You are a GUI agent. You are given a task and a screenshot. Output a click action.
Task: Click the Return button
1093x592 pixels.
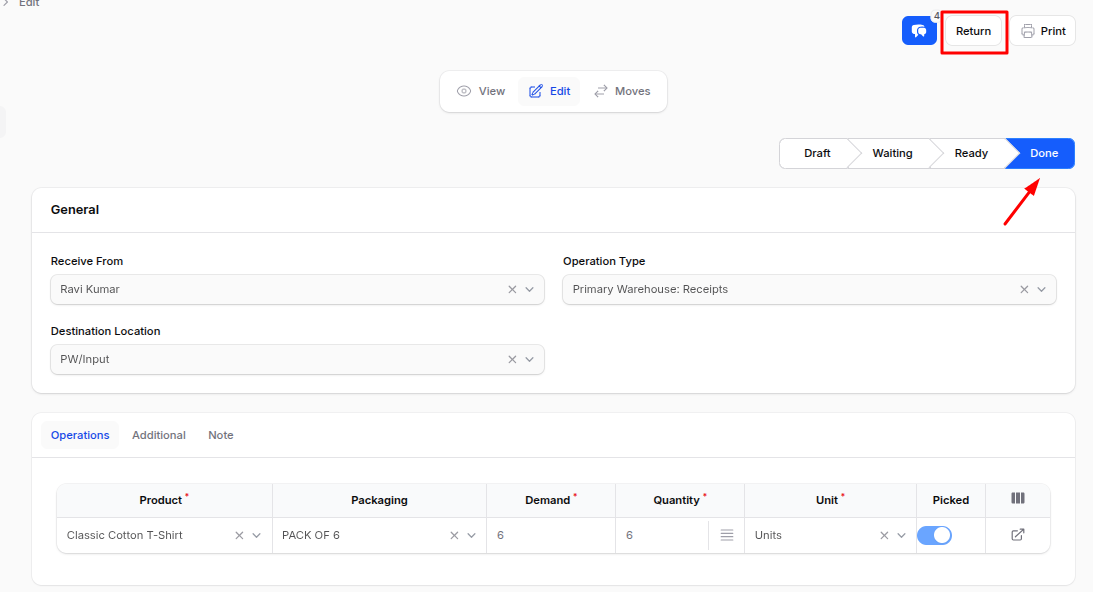973,30
